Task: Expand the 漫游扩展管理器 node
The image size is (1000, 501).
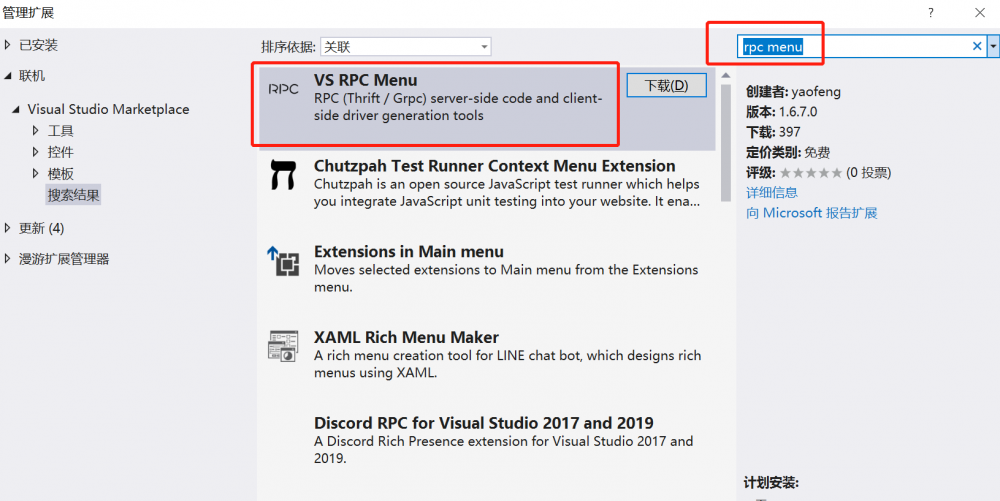Action: 8,258
